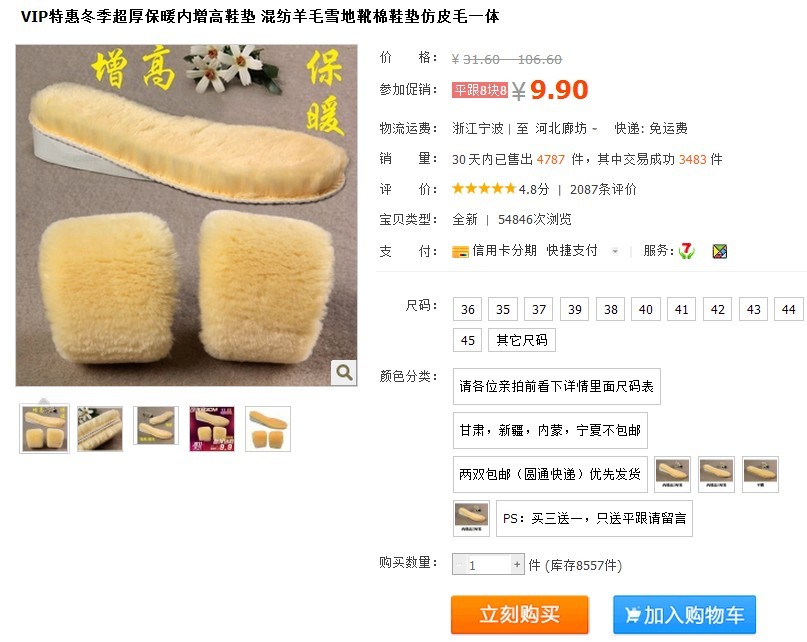
Task: Select first insole color swatch thumbnail
Action: coord(672,474)
